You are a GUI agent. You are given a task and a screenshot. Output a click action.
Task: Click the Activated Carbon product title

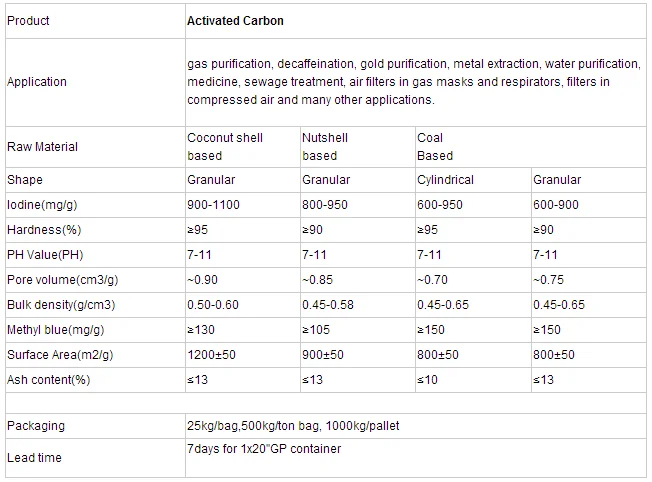pos(235,20)
